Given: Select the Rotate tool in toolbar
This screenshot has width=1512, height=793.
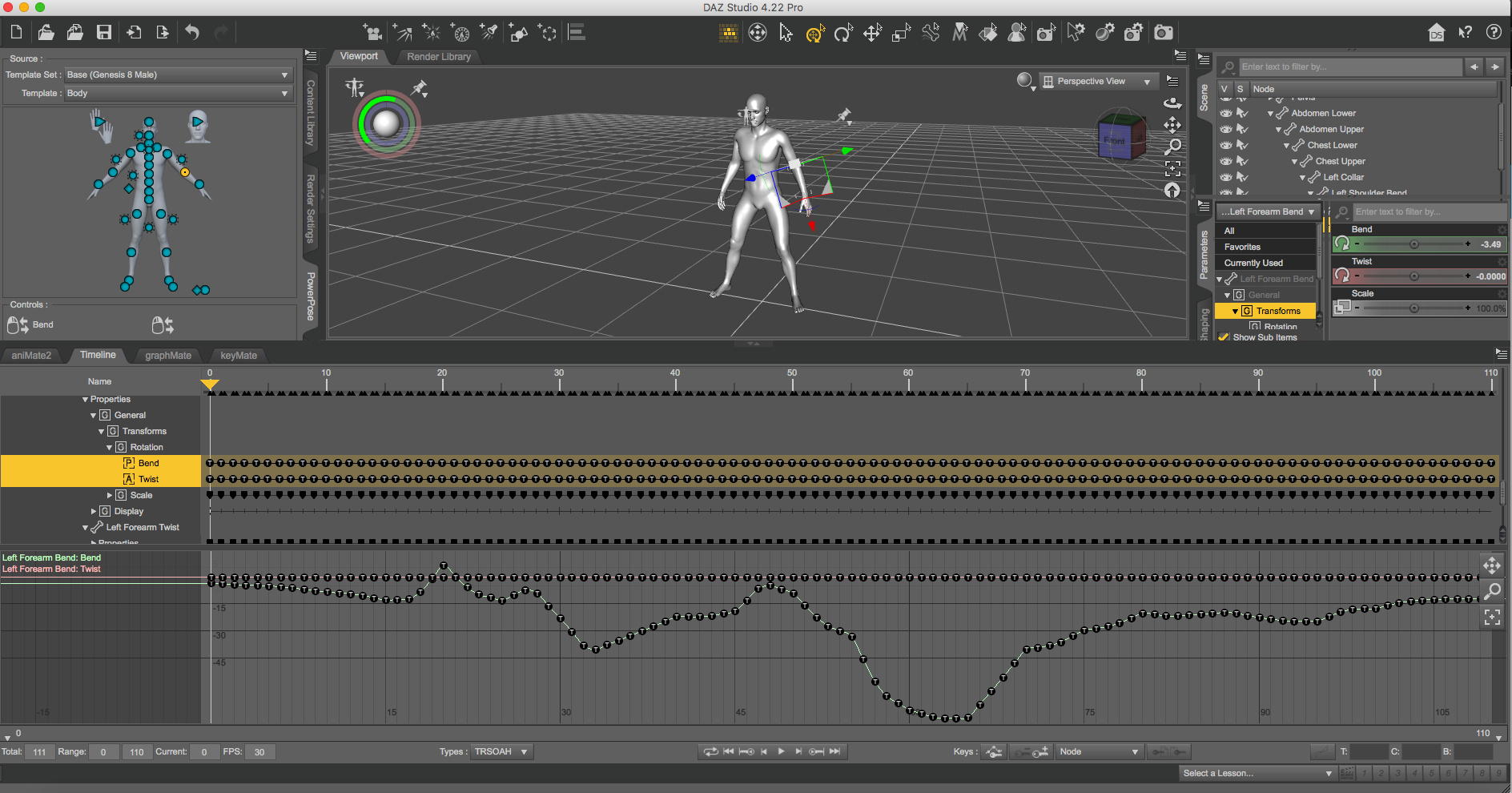Looking at the screenshot, I should [843, 33].
